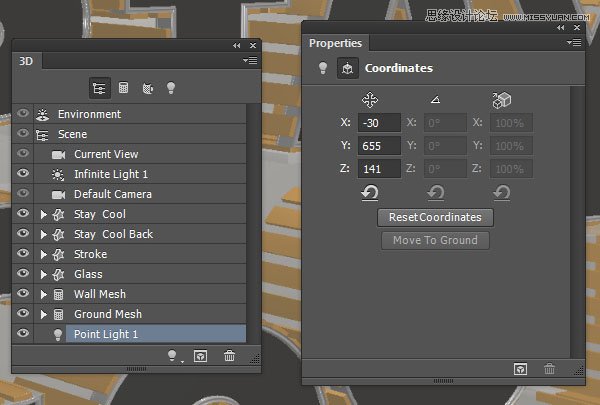The height and width of the screenshot is (405, 600).
Task: Click the rotation angle icon in Coordinates
Action: pos(435,100)
